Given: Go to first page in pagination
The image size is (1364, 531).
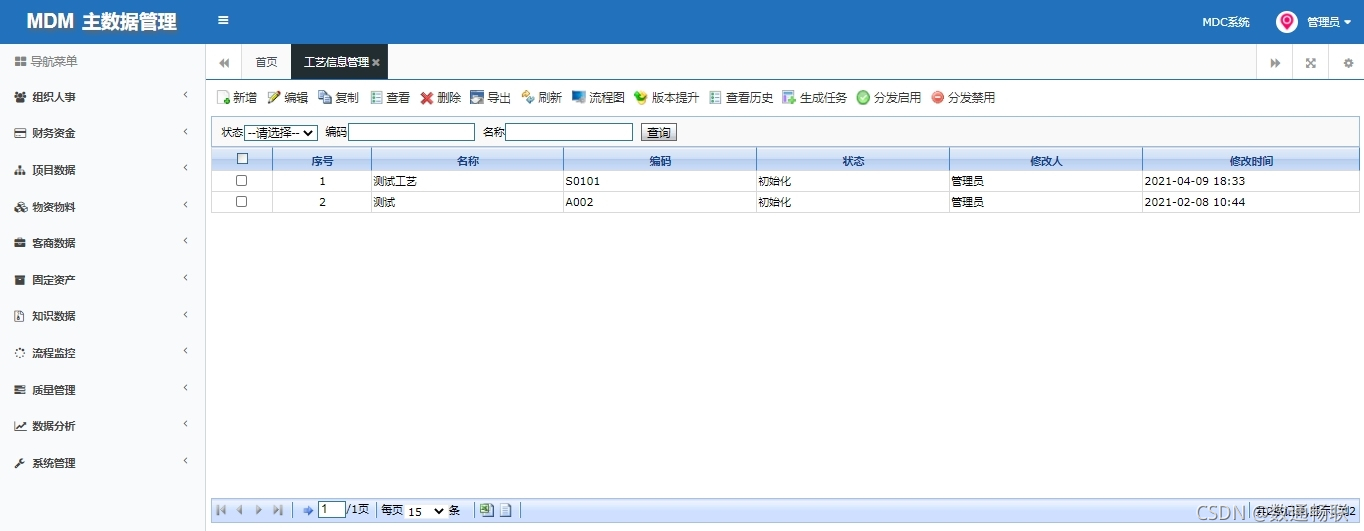Looking at the screenshot, I should [x=221, y=510].
